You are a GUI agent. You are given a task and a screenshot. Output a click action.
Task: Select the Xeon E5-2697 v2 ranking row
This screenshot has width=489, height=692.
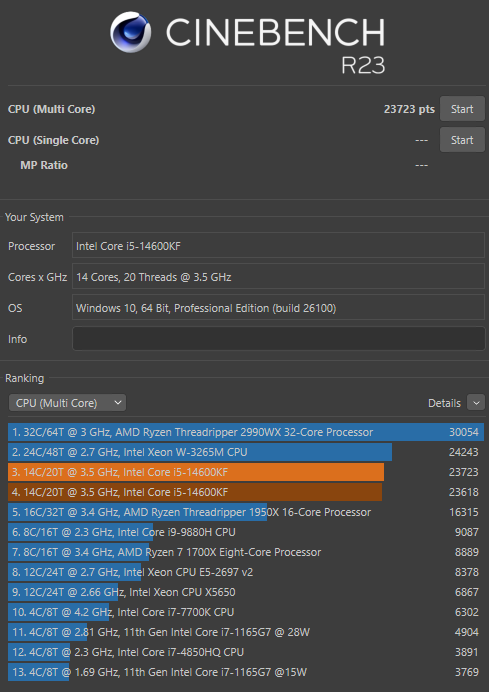click(246, 572)
